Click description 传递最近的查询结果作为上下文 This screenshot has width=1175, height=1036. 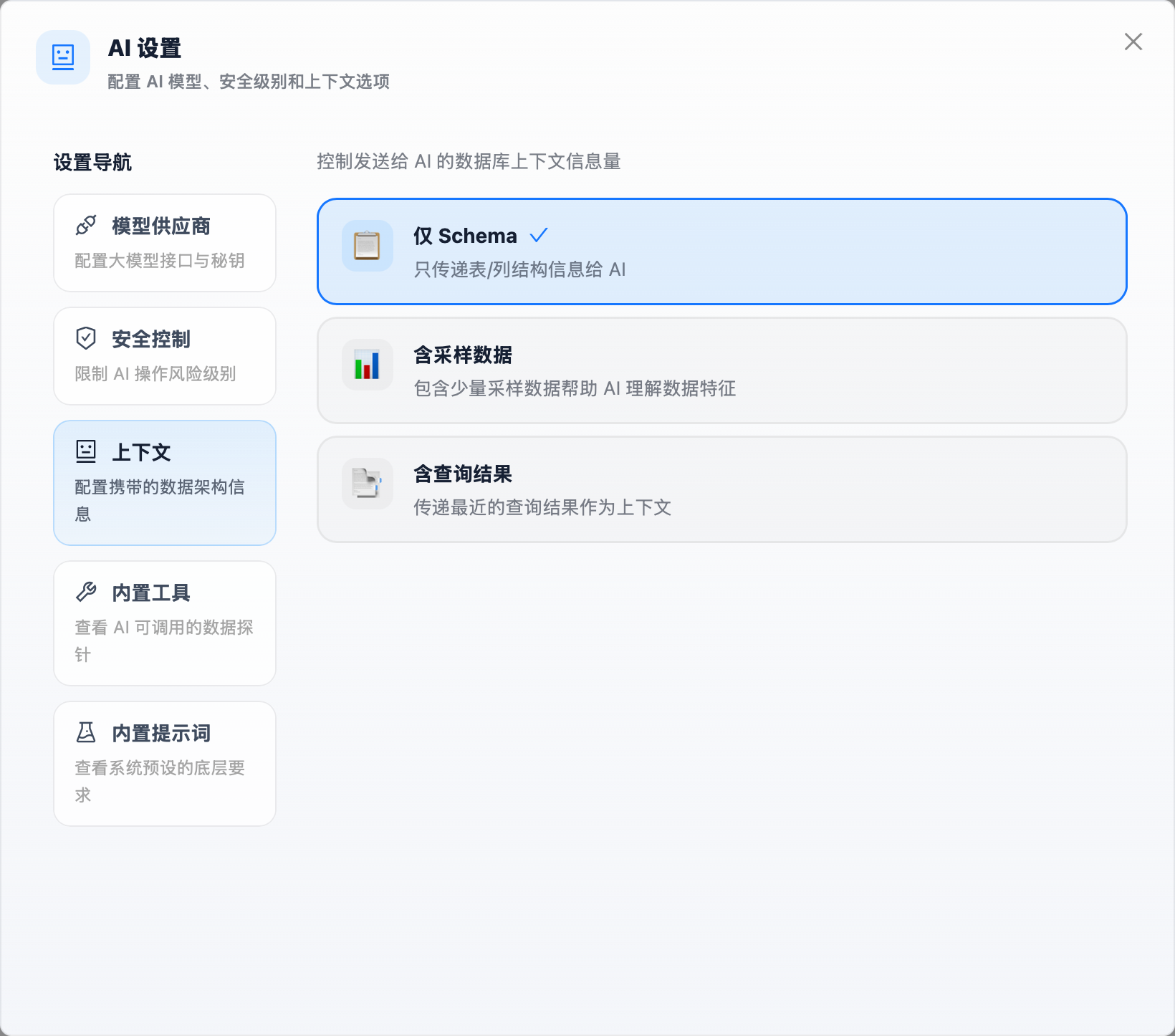[x=542, y=507]
